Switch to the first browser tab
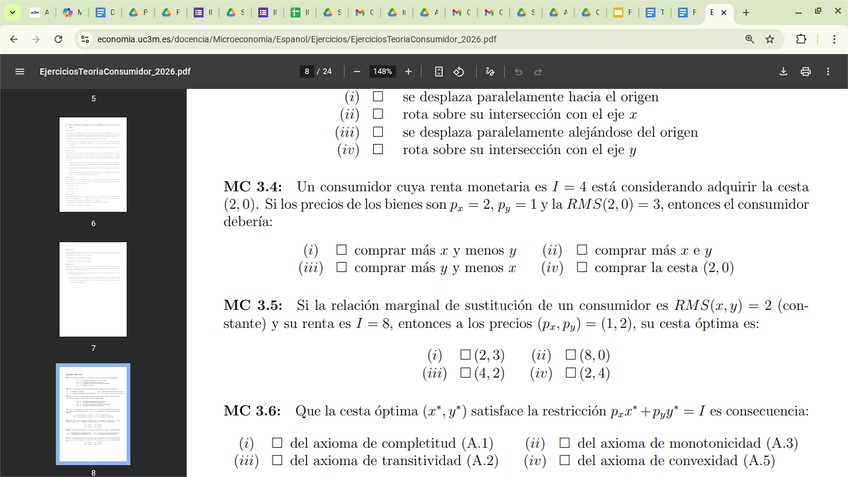848x477 pixels. pyautogui.click(x=39, y=12)
